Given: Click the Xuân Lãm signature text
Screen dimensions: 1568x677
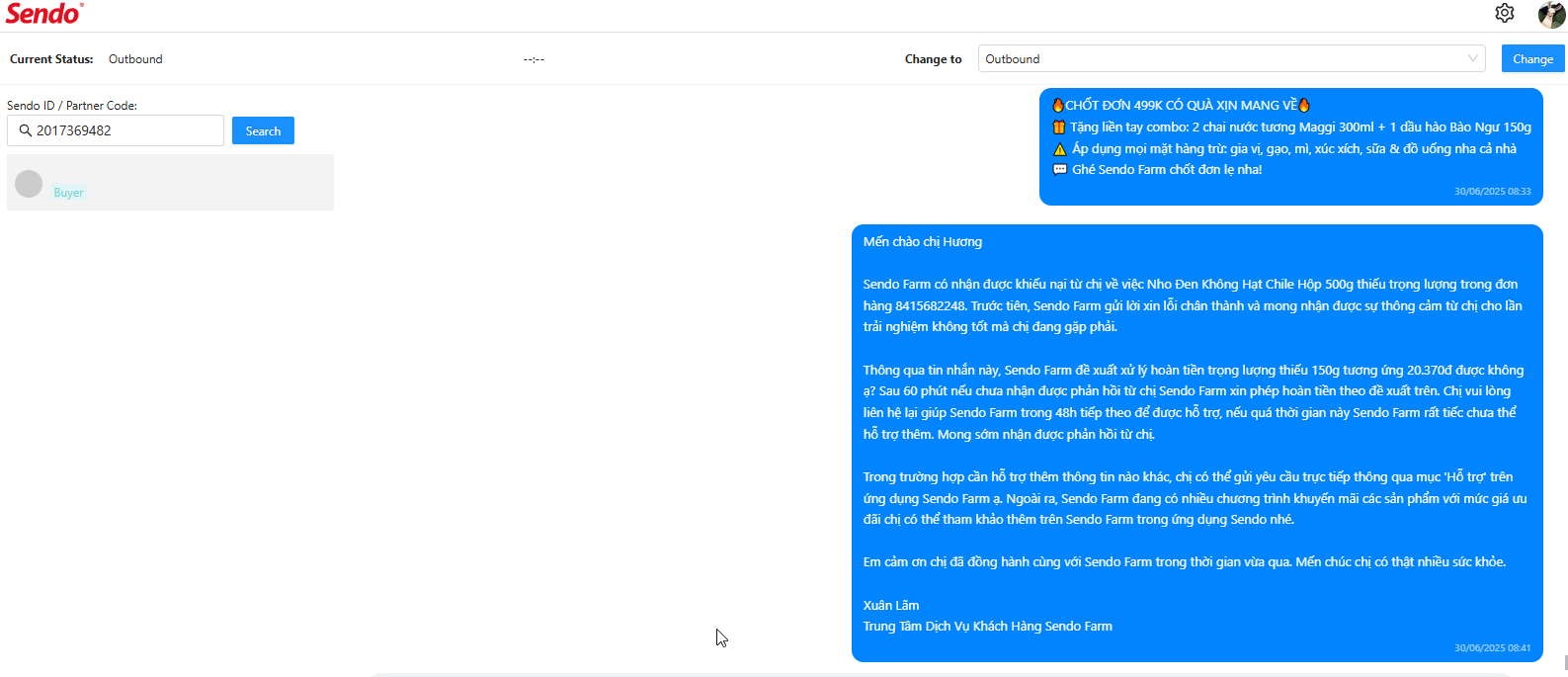Looking at the screenshot, I should click(x=891, y=605).
